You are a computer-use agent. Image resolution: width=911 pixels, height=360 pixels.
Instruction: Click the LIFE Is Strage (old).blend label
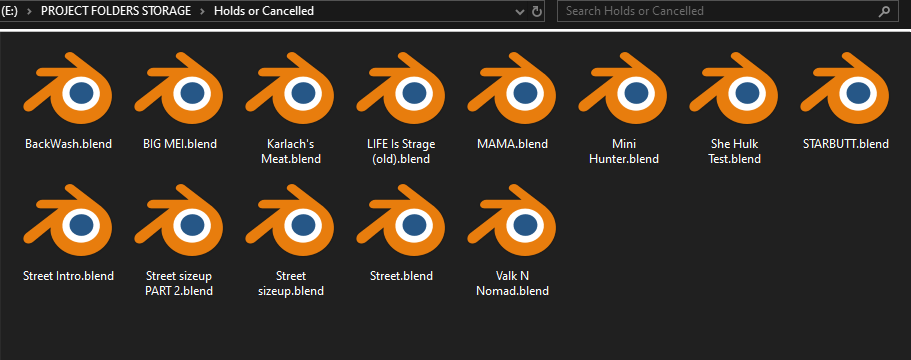[401, 151]
